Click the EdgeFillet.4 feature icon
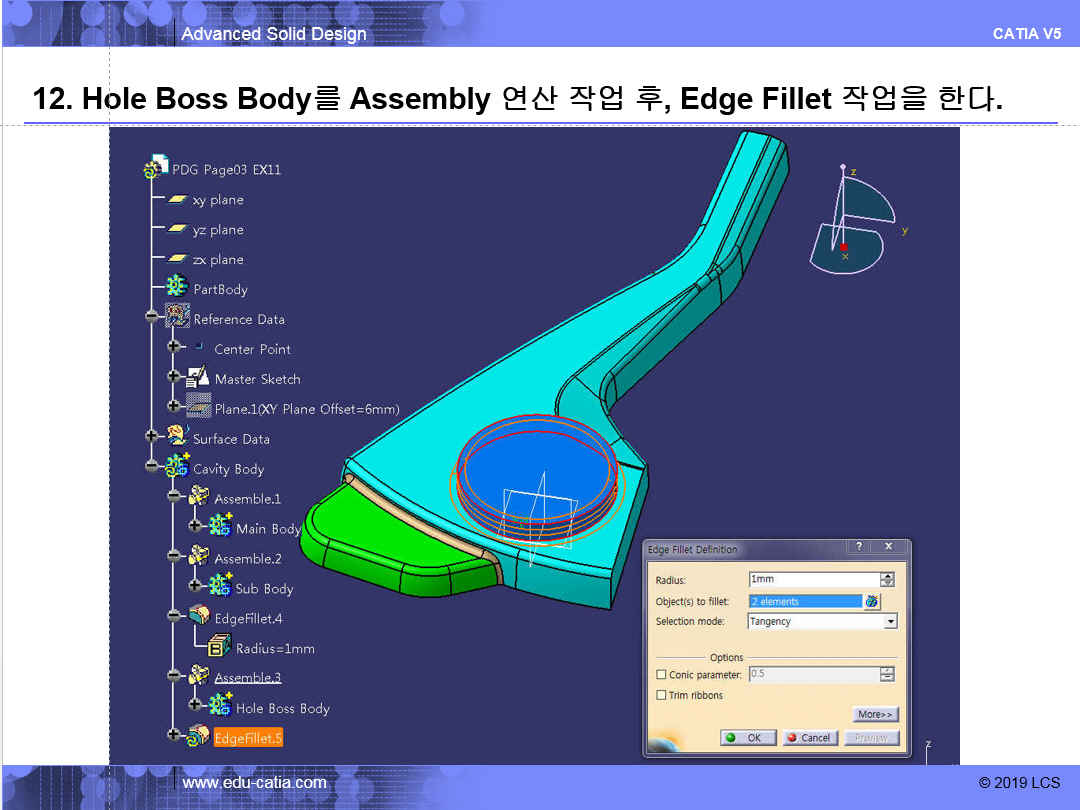Viewport: 1080px width, 810px height. [199, 618]
